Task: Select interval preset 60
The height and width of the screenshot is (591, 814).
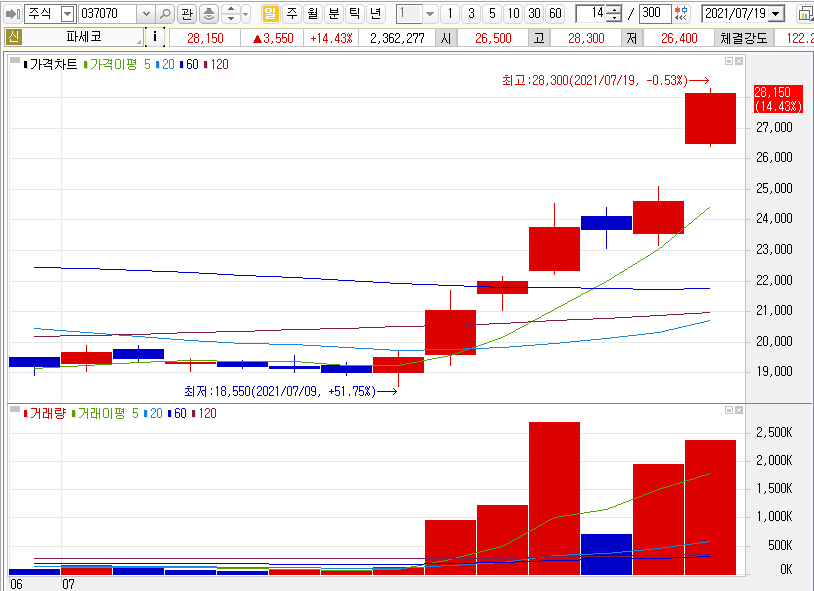Action: 555,14
